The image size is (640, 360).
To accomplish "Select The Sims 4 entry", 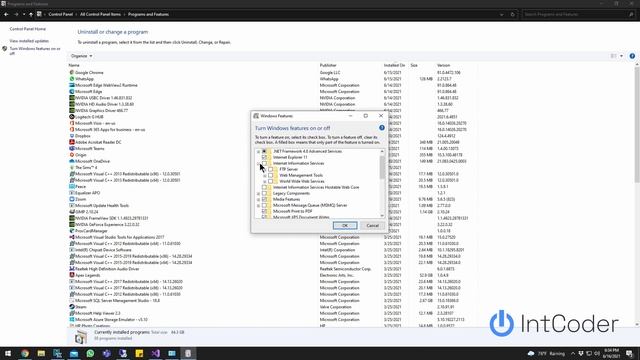I will (x=86, y=167).
